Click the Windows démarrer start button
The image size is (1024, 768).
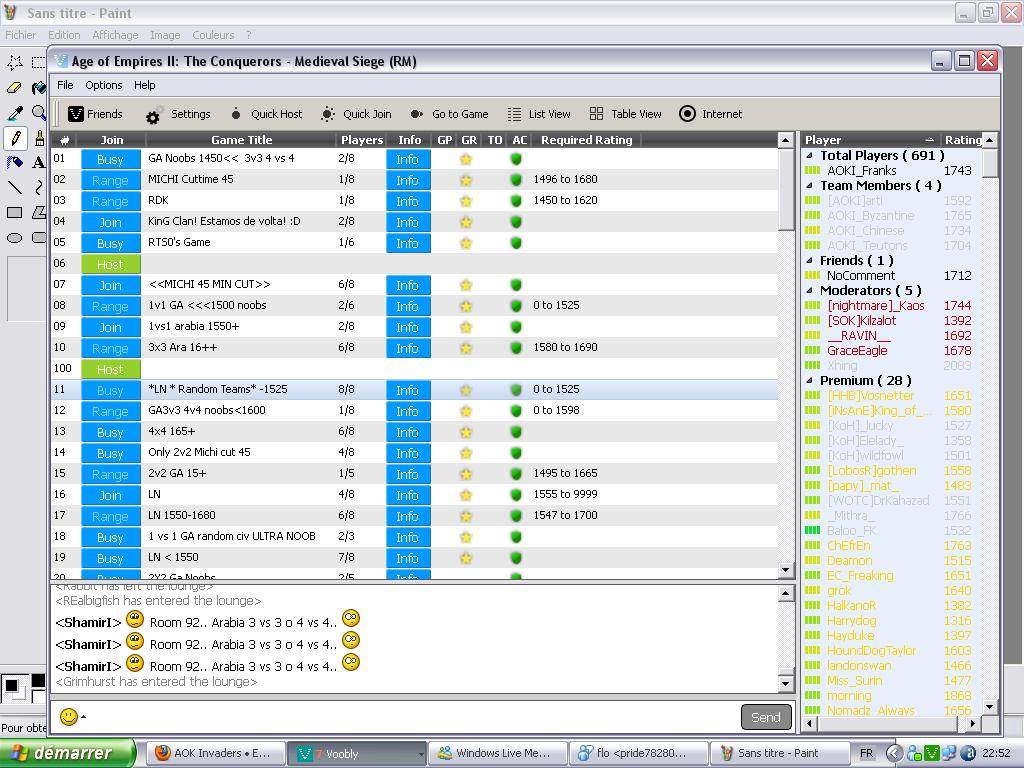(x=67, y=753)
